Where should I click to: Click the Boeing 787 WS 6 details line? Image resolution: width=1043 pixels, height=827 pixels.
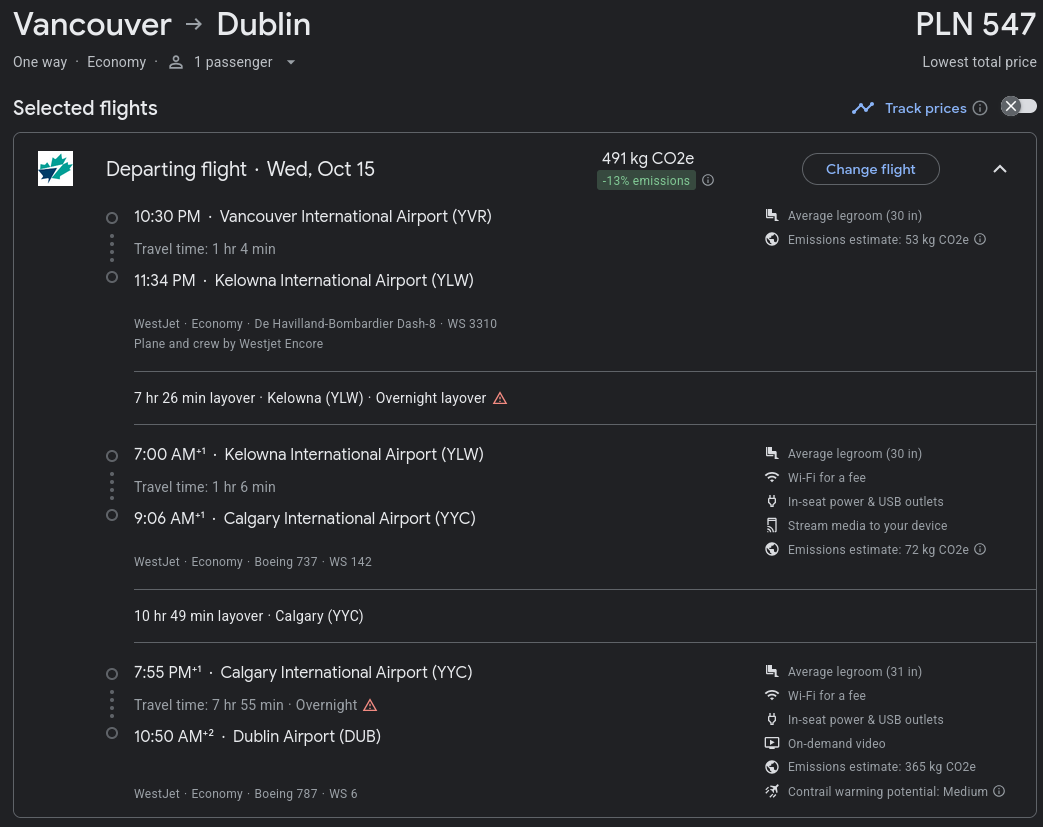point(245,794)
